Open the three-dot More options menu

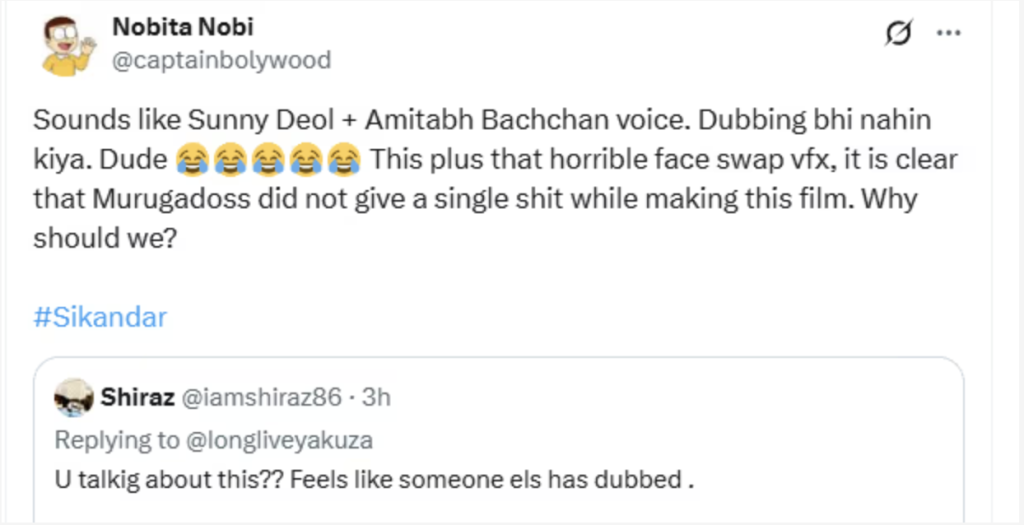point(947,35)
